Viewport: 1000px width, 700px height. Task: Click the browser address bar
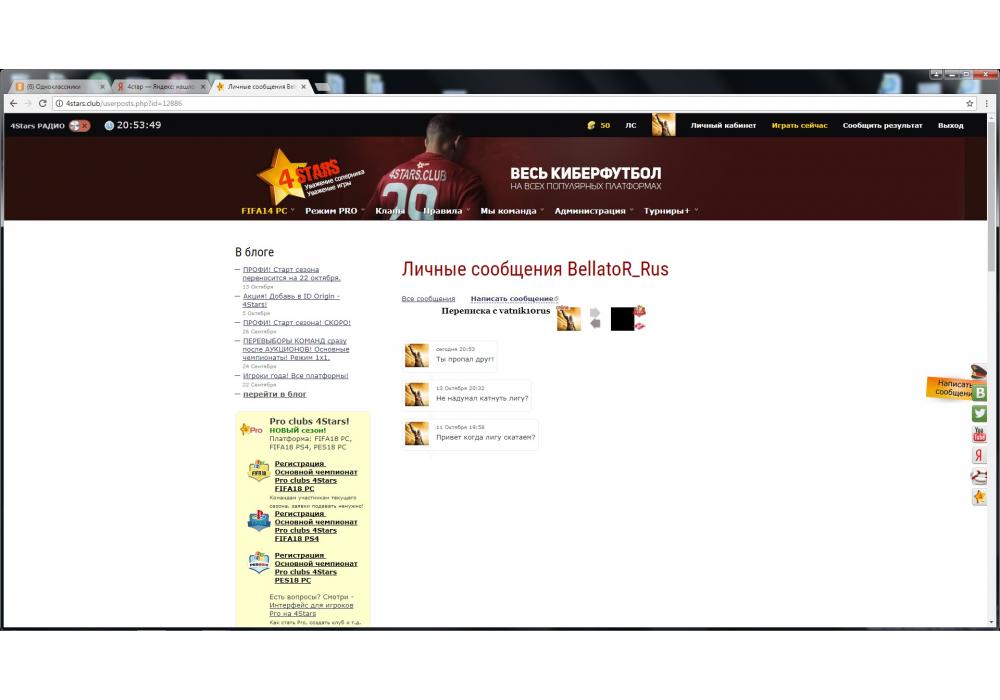[500, 103]
